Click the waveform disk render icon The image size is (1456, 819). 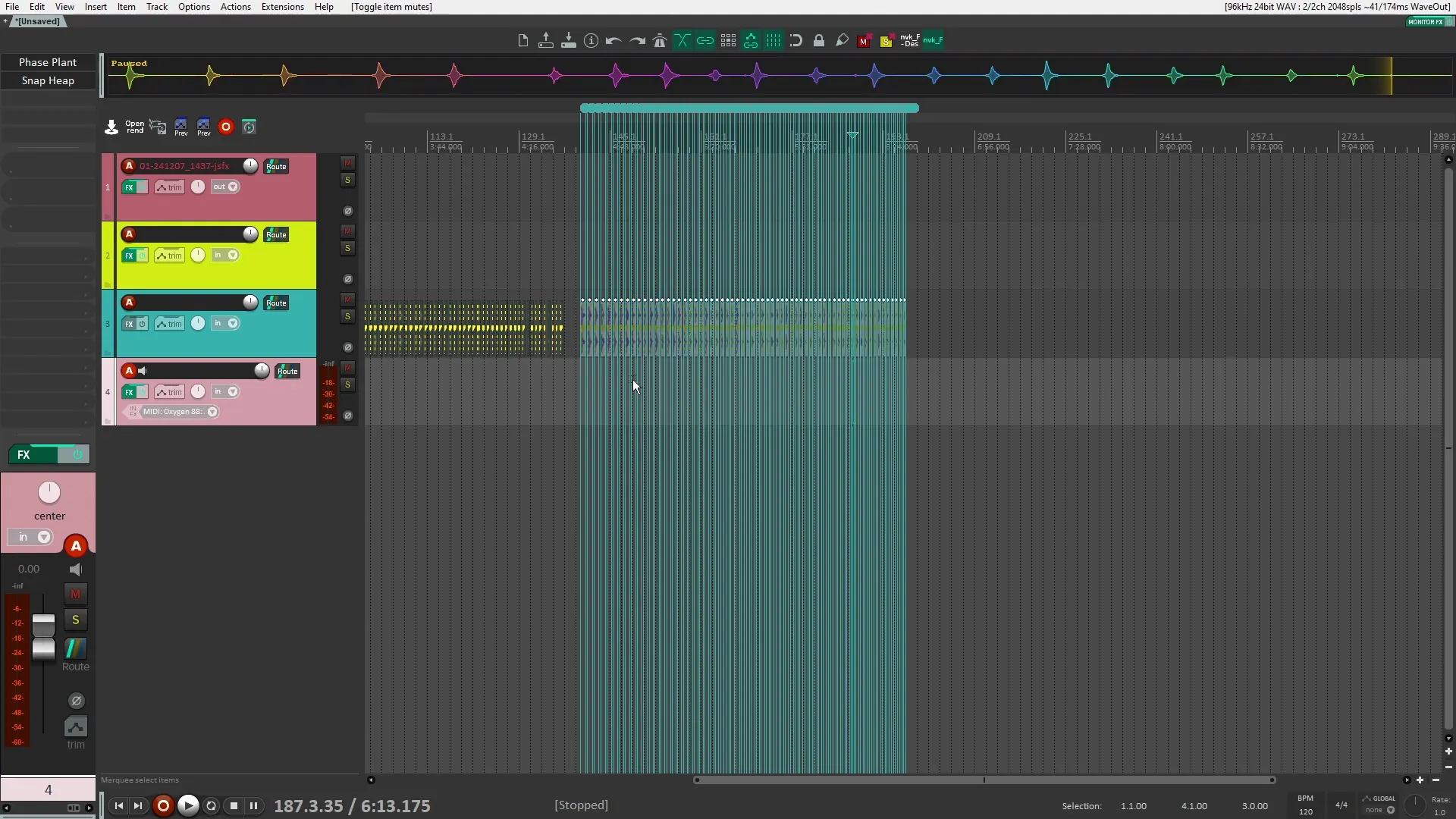[x=158, y=127]
